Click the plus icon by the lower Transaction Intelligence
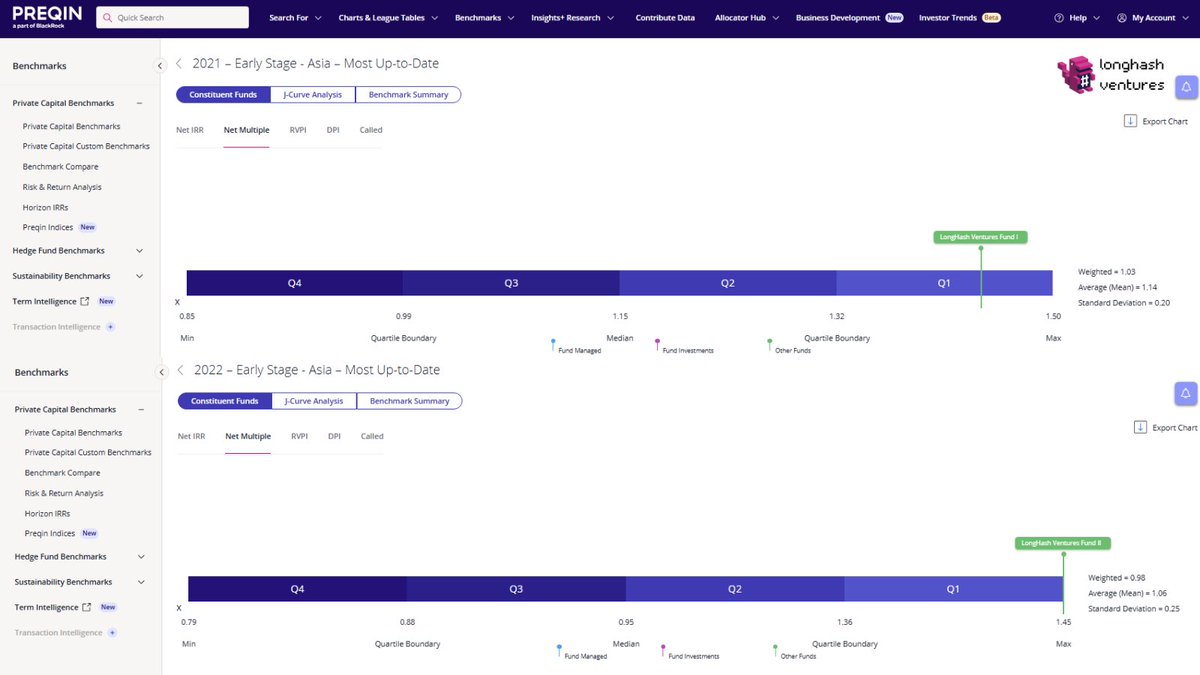The height and width of the screenshot is (675, 1200). coord(112,633)
